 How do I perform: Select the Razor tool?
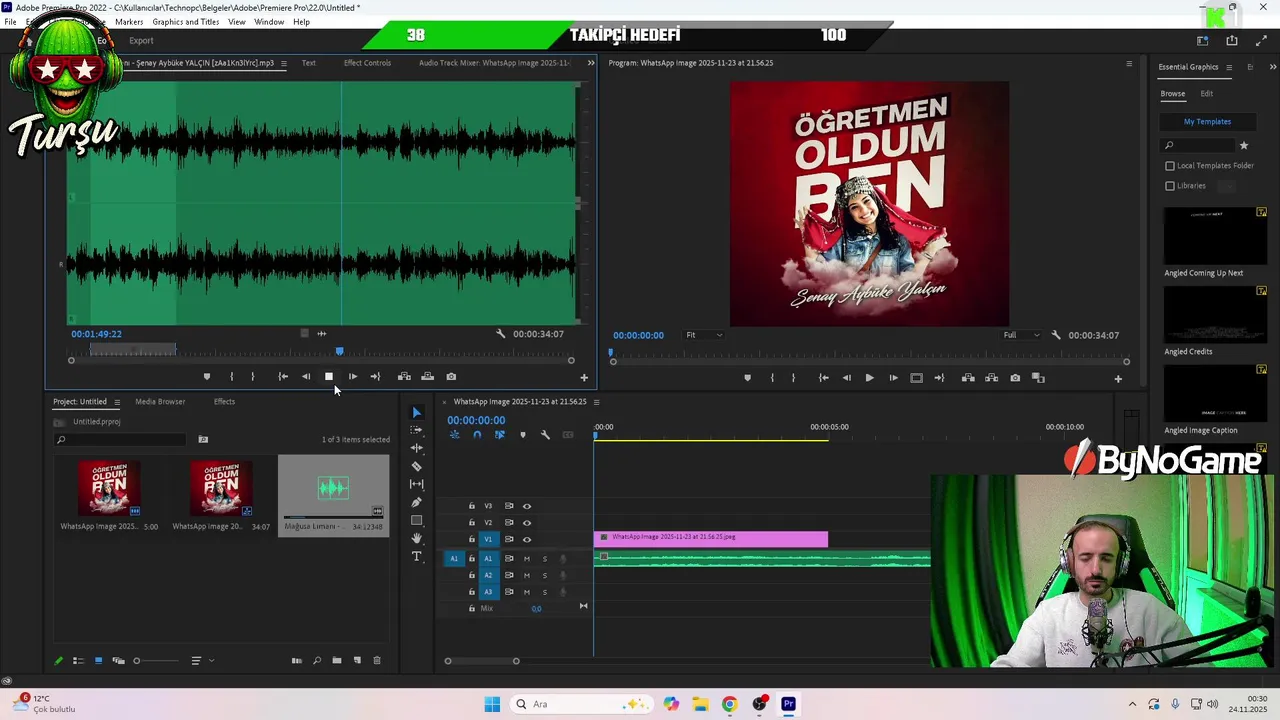tap(417, 466)
